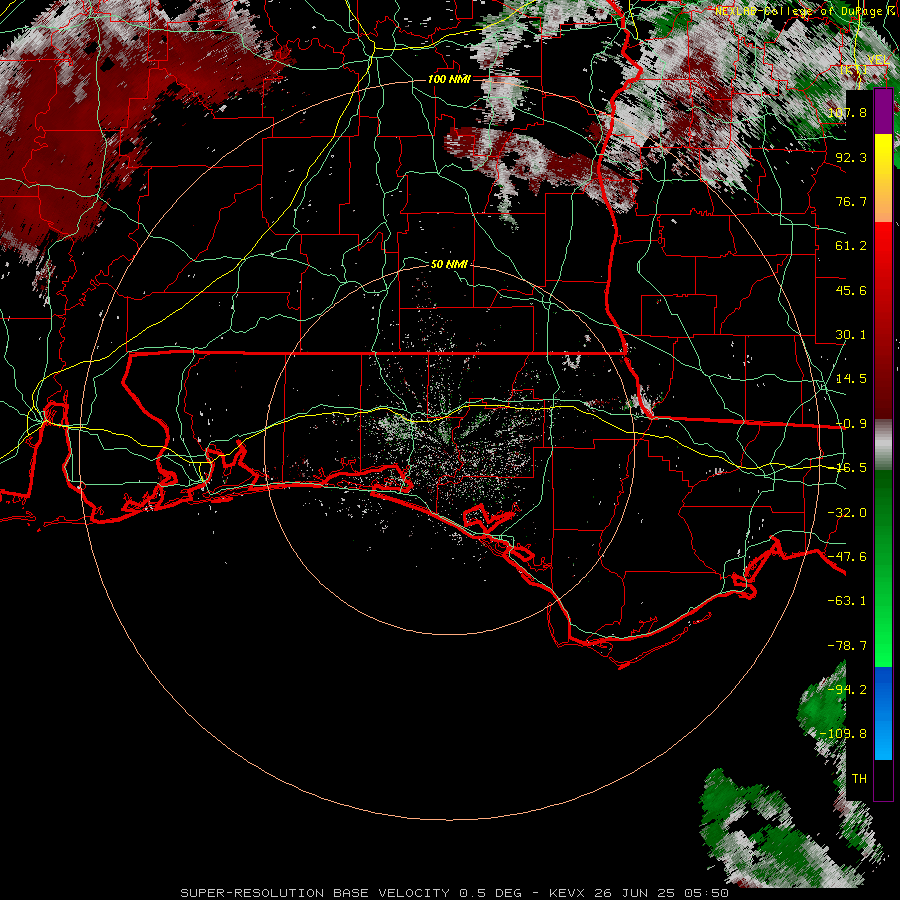Image resolution: width=900 pixels, height=900 pixels.
Task: Click the 107.8 value on velocity scale
Action: coord(847,112)
